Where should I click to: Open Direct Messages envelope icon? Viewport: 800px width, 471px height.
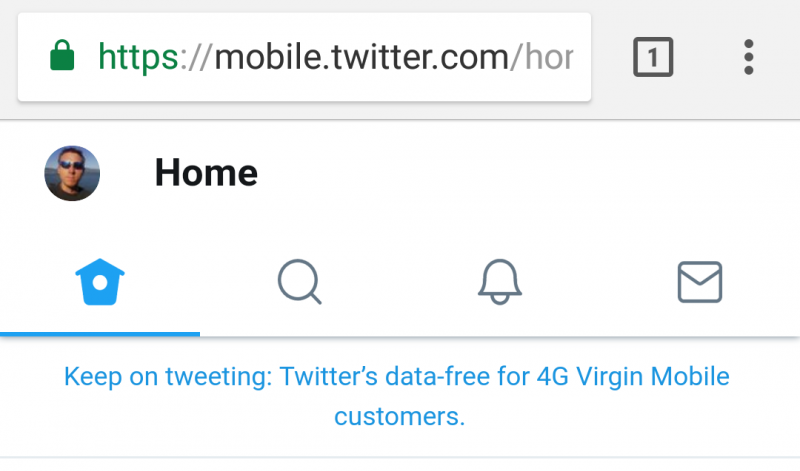click(700, 282)
